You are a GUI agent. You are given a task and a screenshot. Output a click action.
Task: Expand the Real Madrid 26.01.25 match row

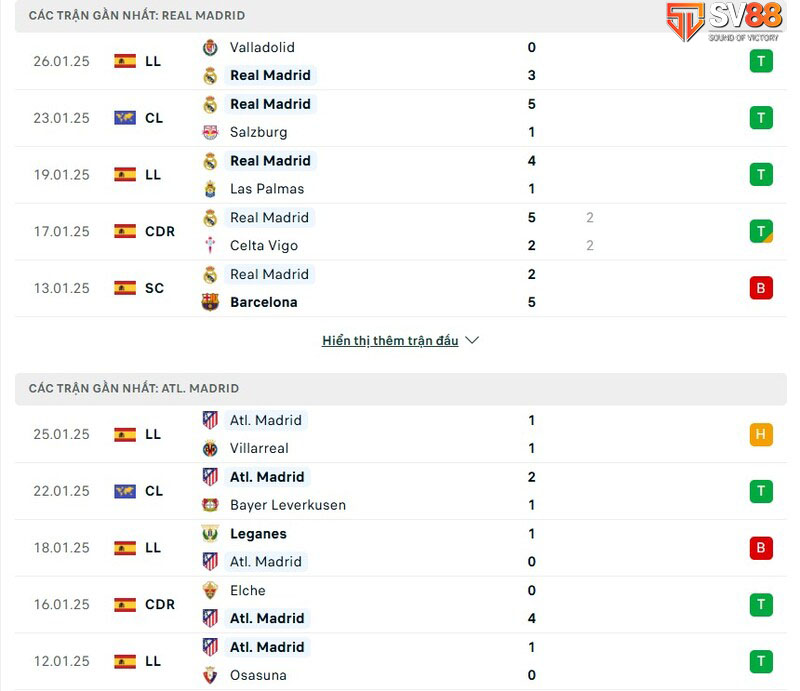[x=400, y=61]
